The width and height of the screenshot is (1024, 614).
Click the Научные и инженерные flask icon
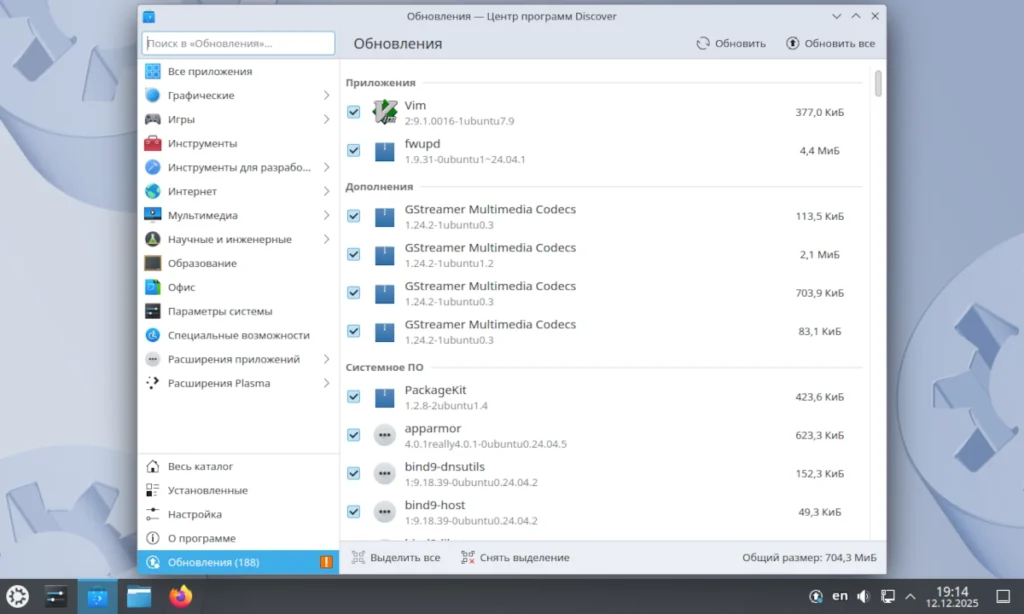pos(153,239)
